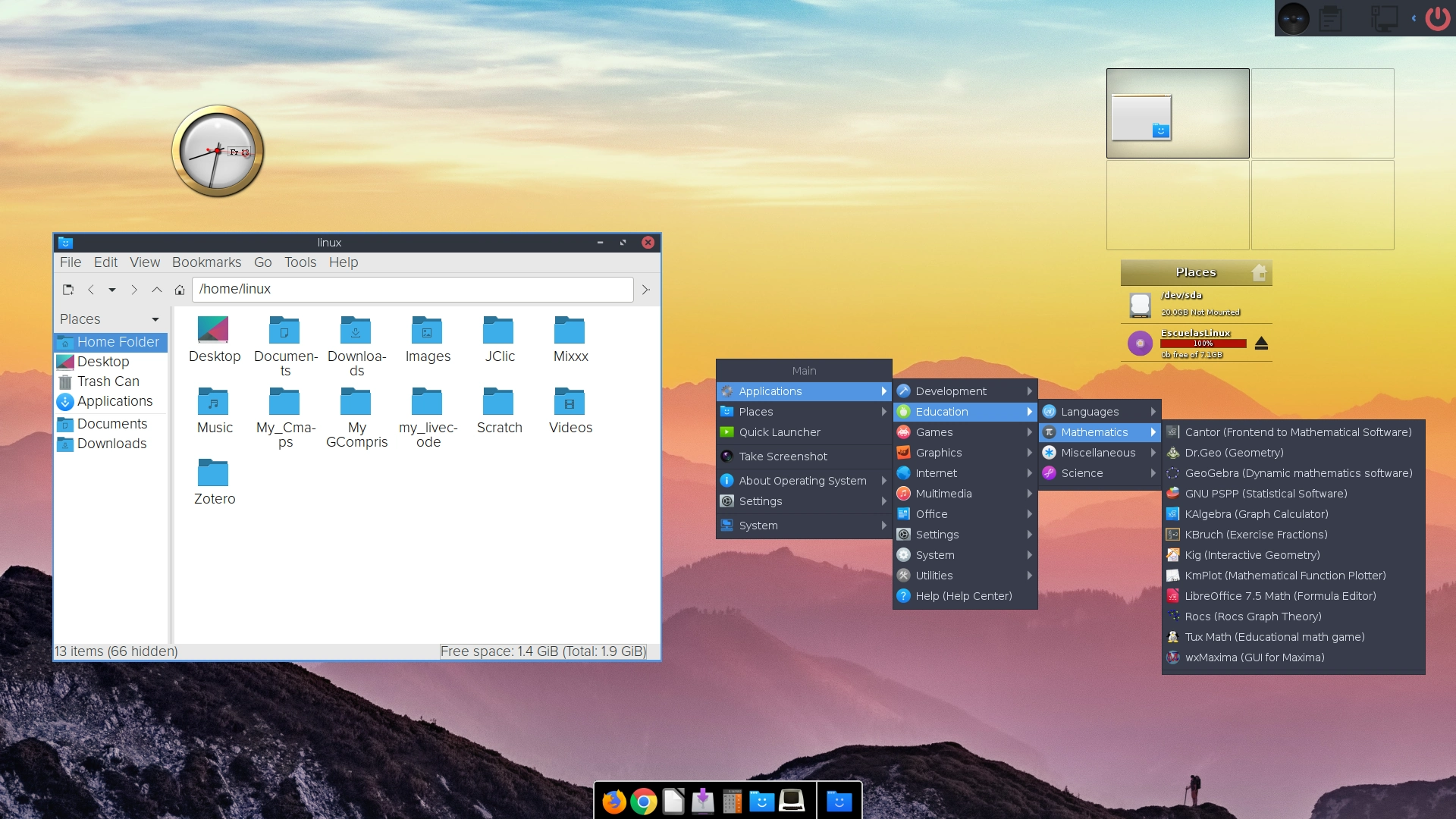This screenshot has height=819, width=1456.
Task: Click Take Screenshot in the Main menu
Action: [x=783, y=456]
